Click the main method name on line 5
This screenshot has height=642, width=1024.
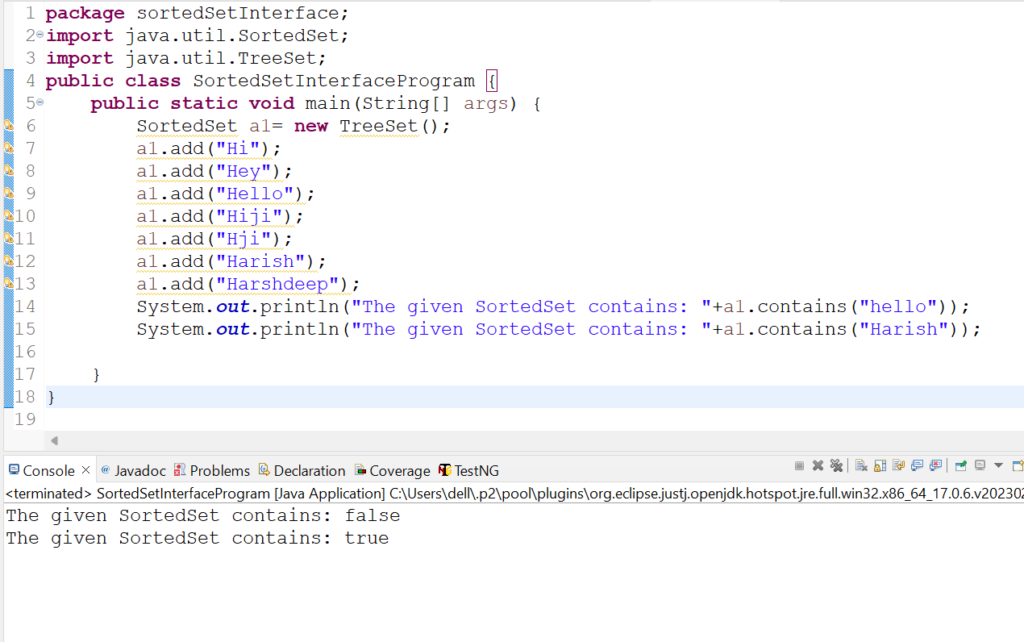328,103
